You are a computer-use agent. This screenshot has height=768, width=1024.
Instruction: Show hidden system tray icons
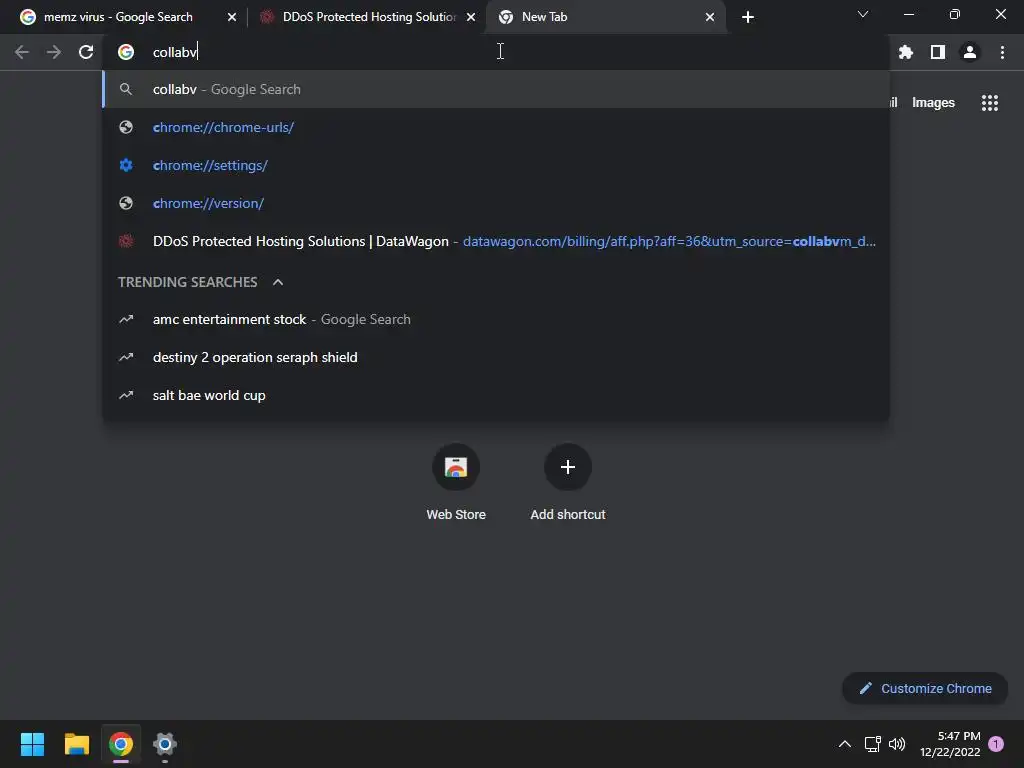844,744
